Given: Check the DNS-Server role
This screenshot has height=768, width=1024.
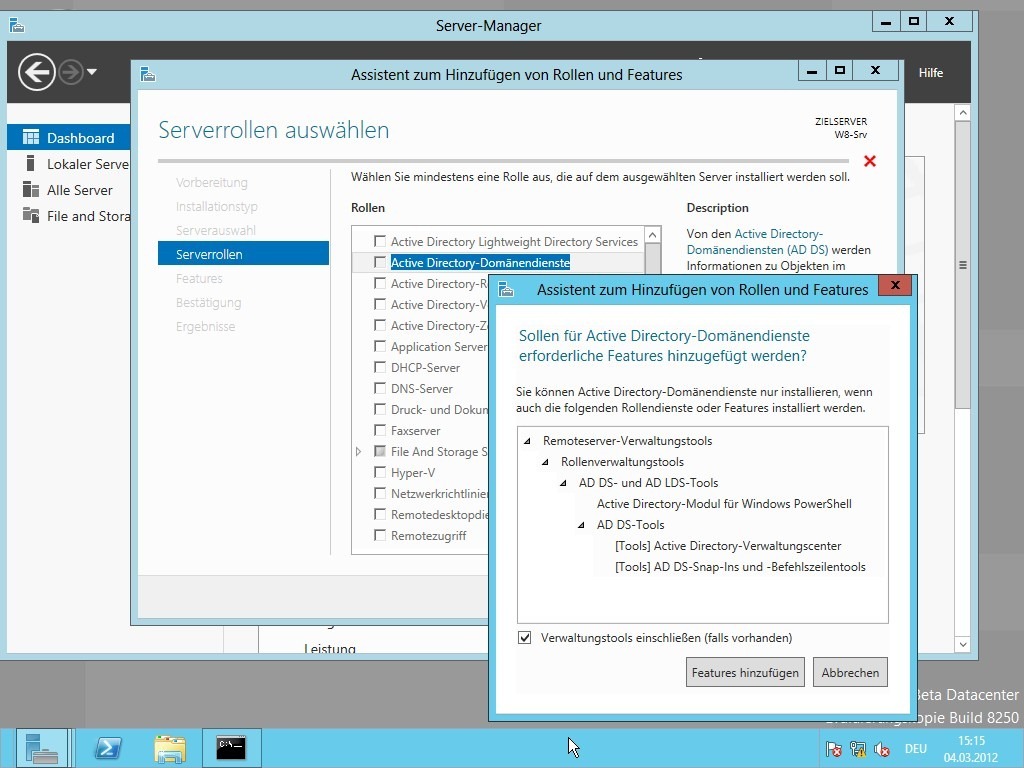Looking at the screenshot, I should pyautogui.click(x=379, y=388).
